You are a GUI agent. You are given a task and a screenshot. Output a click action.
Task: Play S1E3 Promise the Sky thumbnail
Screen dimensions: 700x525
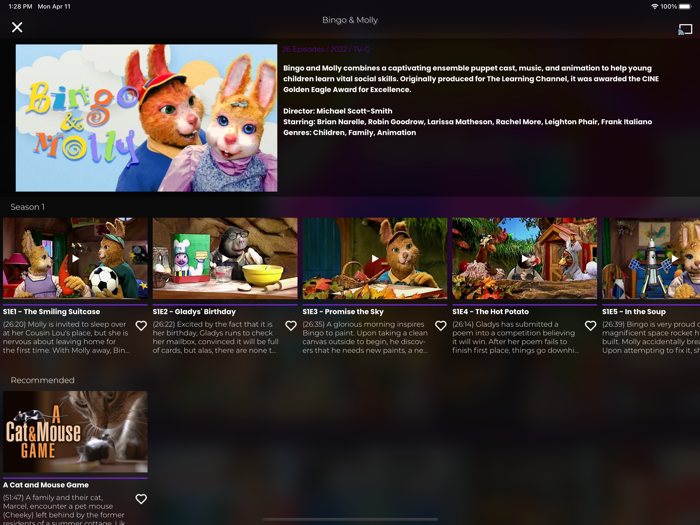375,258
